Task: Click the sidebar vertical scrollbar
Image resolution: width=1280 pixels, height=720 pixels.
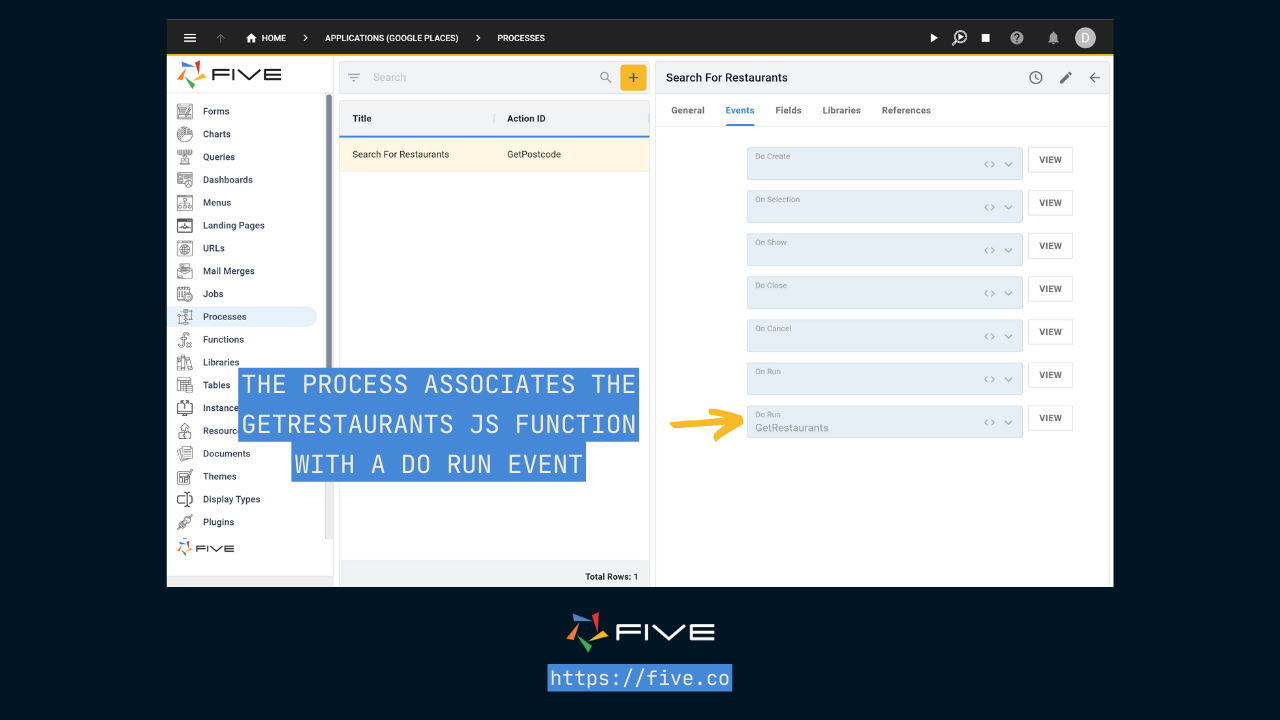Action: pyautogui.click(x=328, y=318)
